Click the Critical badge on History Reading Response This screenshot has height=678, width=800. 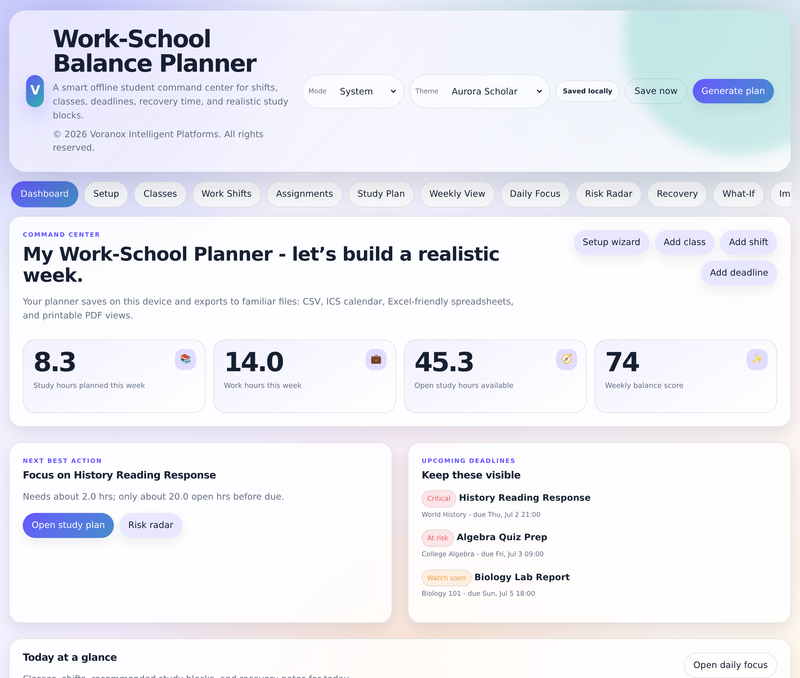[439, 498]
